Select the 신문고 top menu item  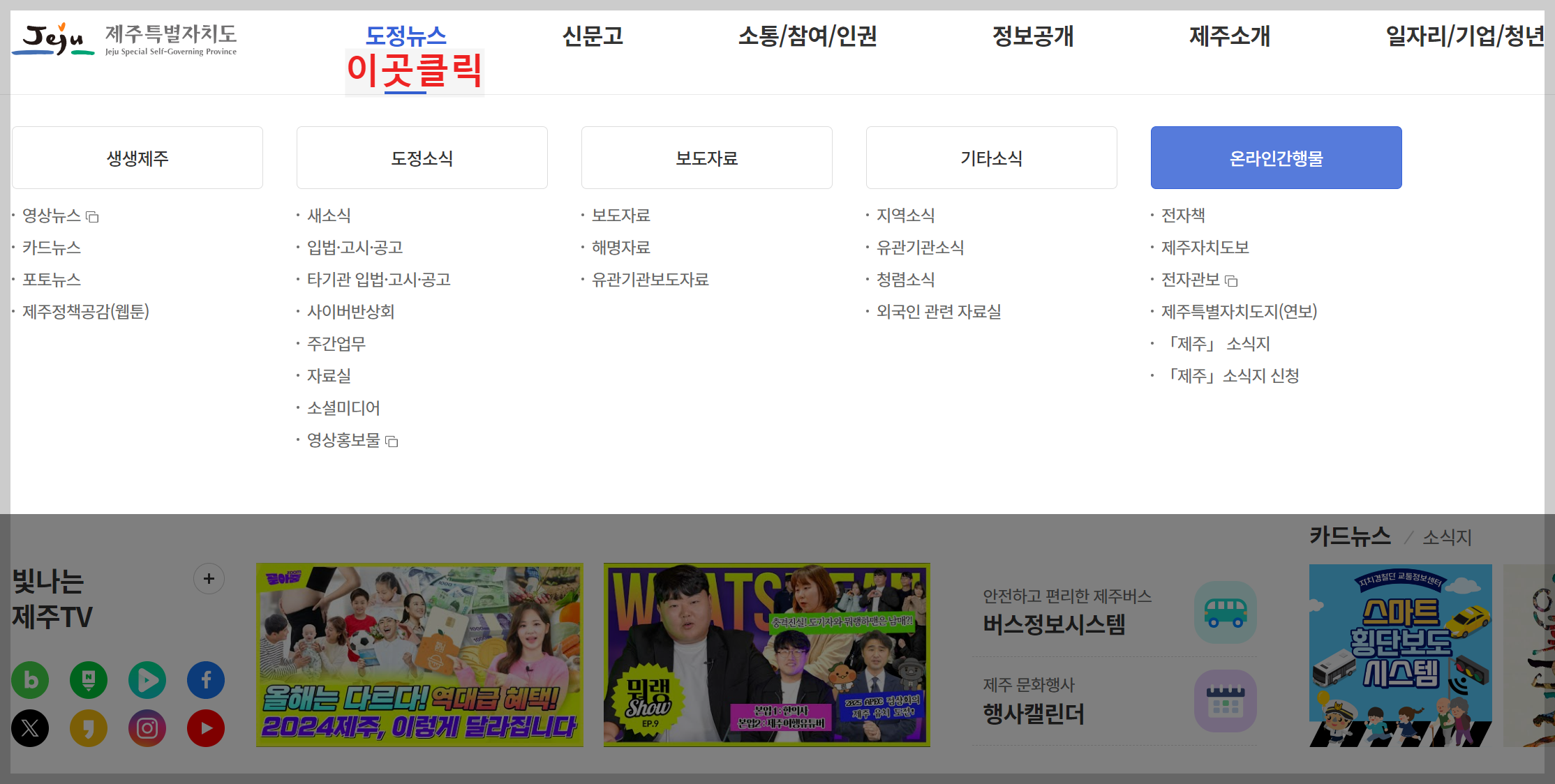pyautogui.click(x=593, y=36)
